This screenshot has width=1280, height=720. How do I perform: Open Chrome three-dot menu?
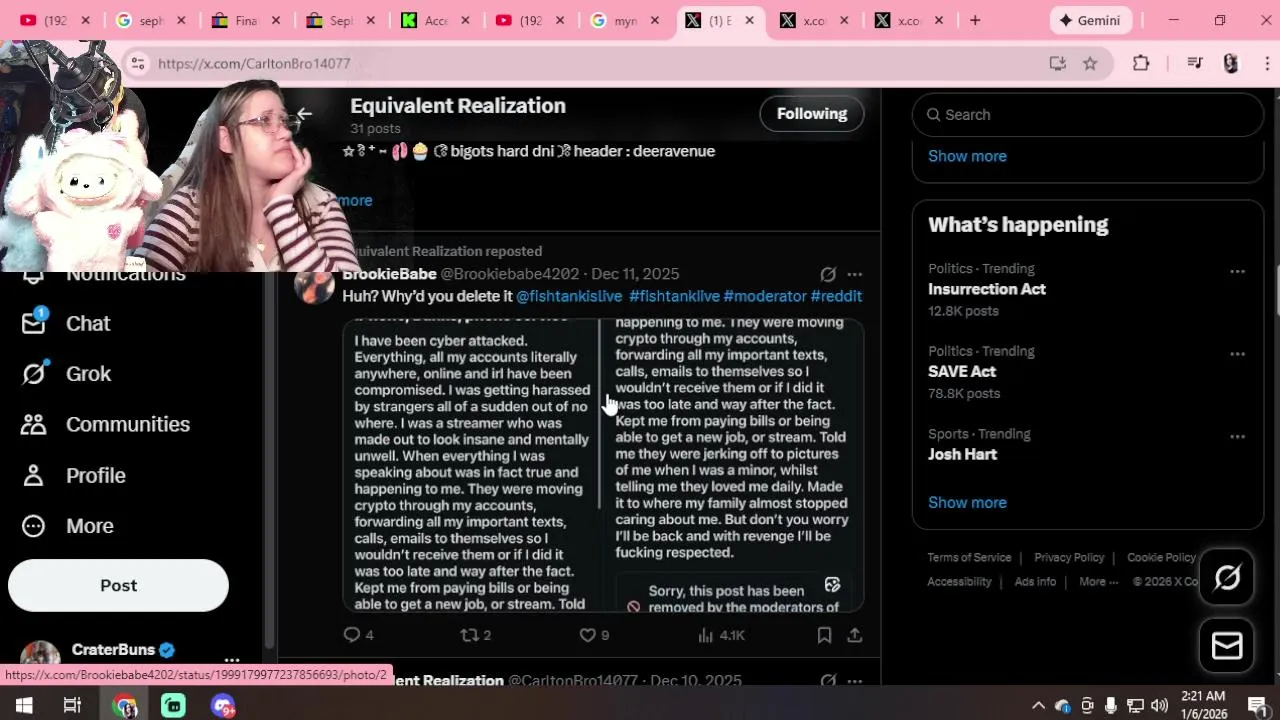[x=1267, y=64]
